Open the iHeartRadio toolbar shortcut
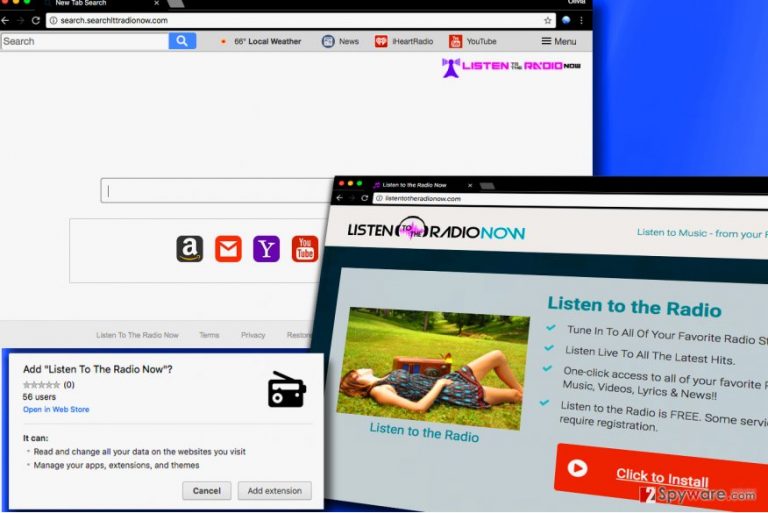The image size is (768, 513). (404, 42)
